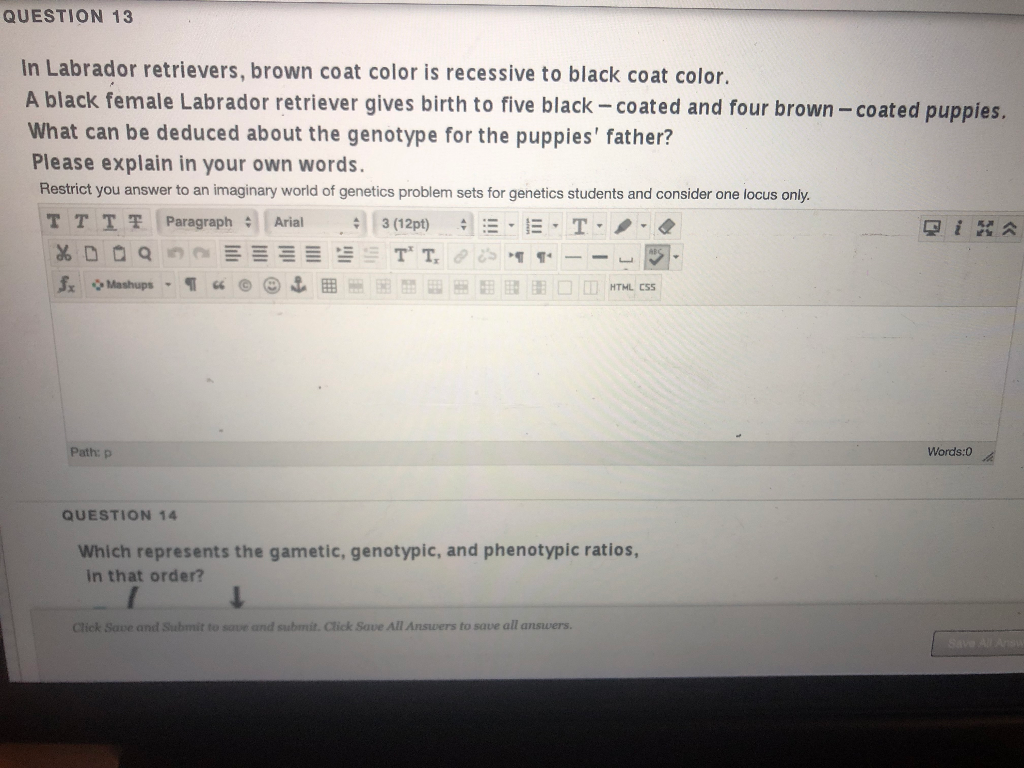Open the Arial font family dropdown
The width and height of the screenshot is (1024, 768).
click(x=310, y=224)
